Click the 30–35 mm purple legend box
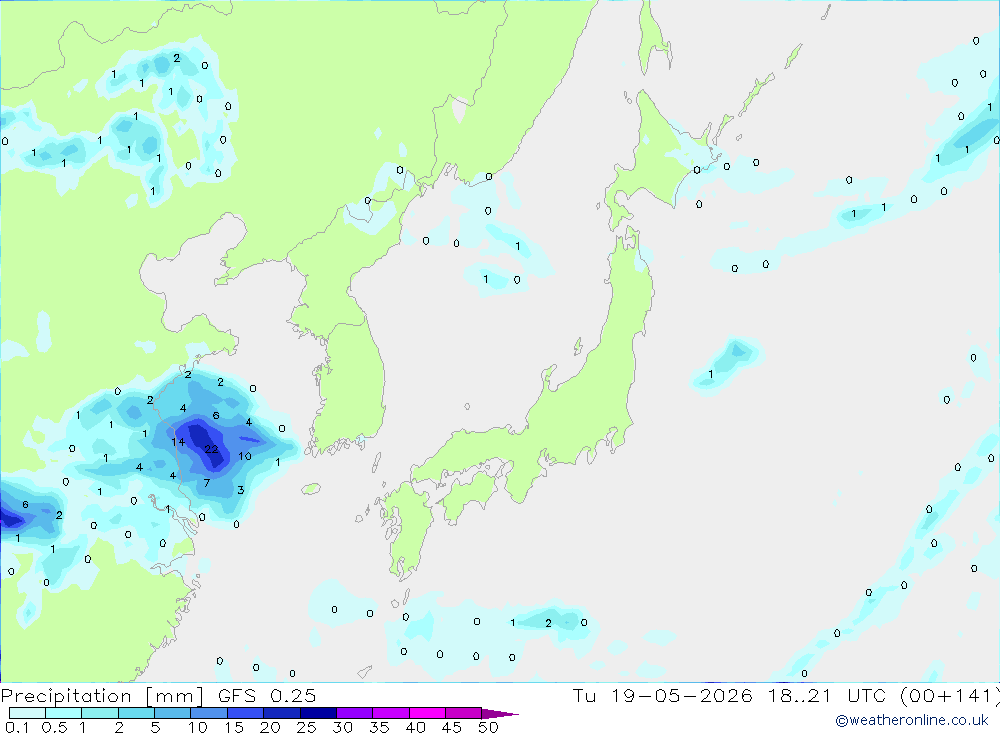Image resolution: width=1000 pixels, height=733 pixels. pos(355,713)
